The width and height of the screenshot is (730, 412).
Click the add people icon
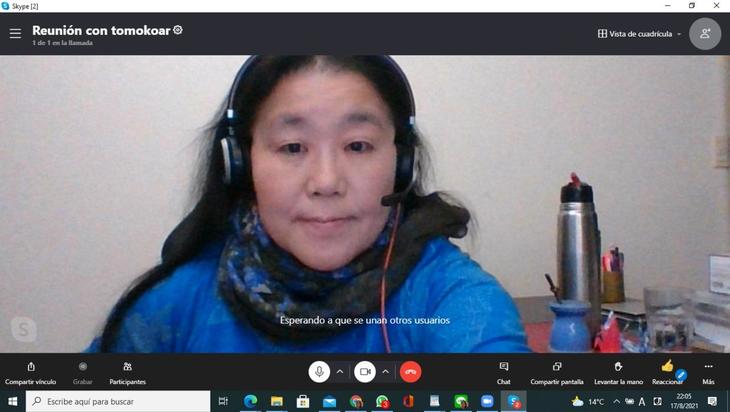tap(704, 33)
